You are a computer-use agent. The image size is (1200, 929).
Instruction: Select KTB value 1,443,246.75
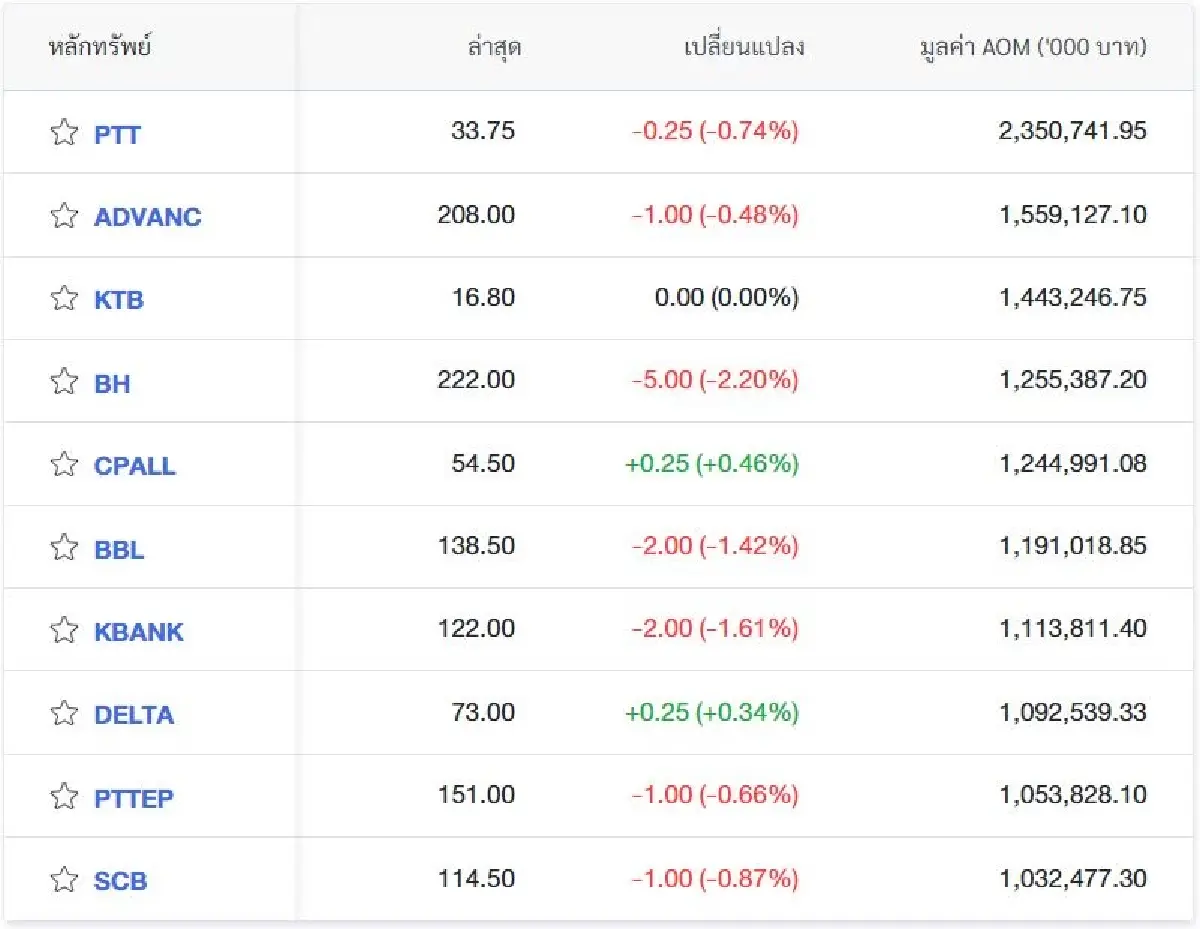(1073, 297)
